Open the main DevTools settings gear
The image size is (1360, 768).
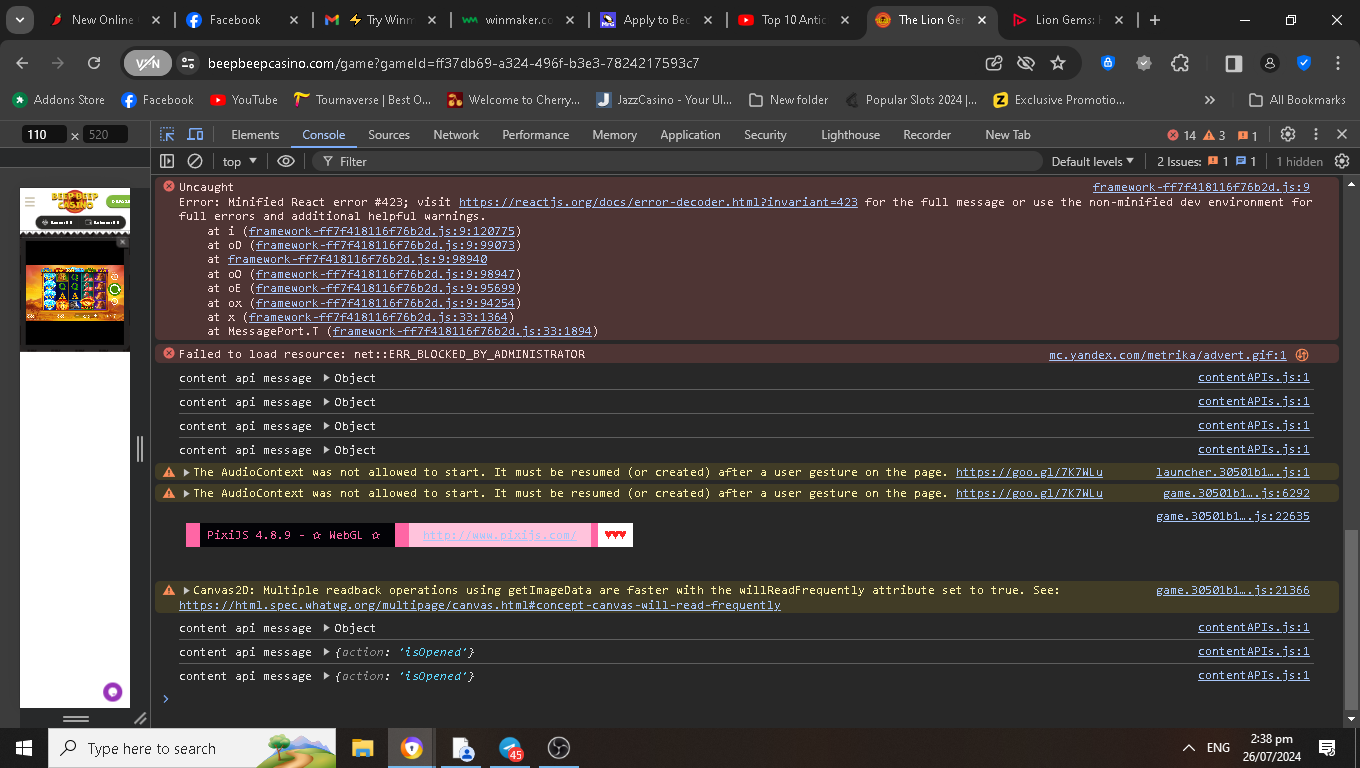1288,134
